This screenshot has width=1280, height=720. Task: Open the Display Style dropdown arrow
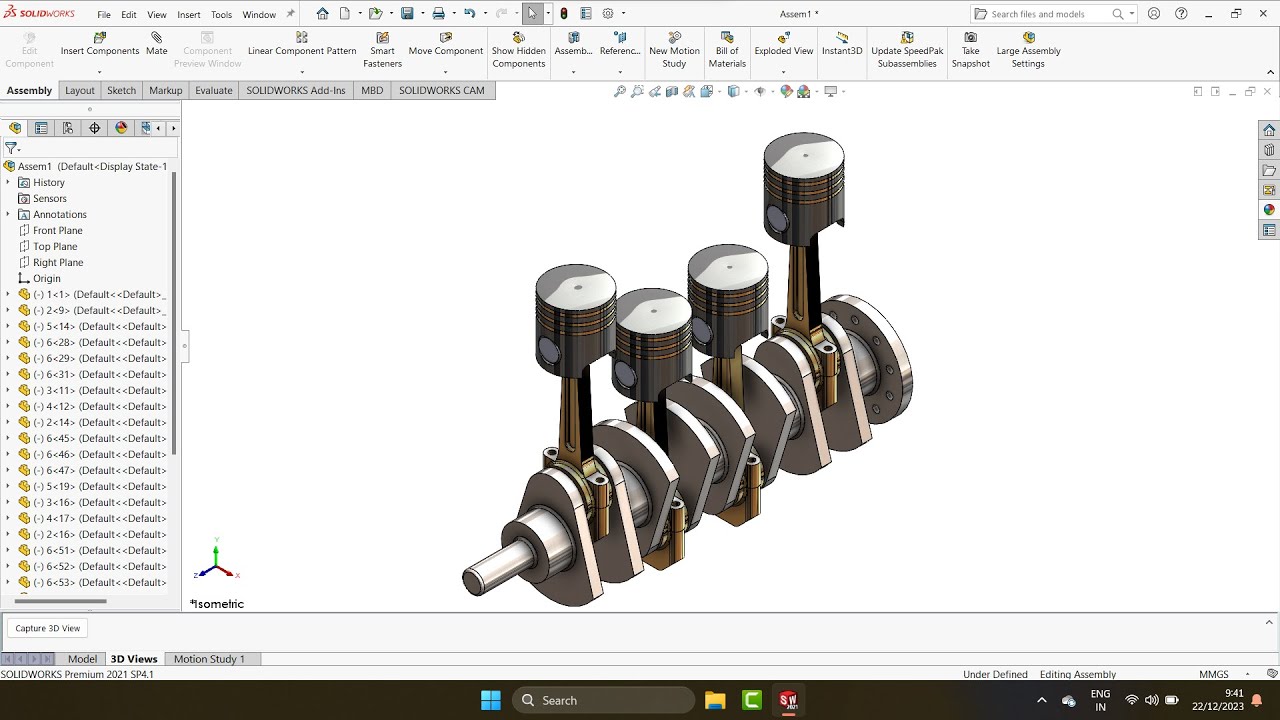(744, 91)
